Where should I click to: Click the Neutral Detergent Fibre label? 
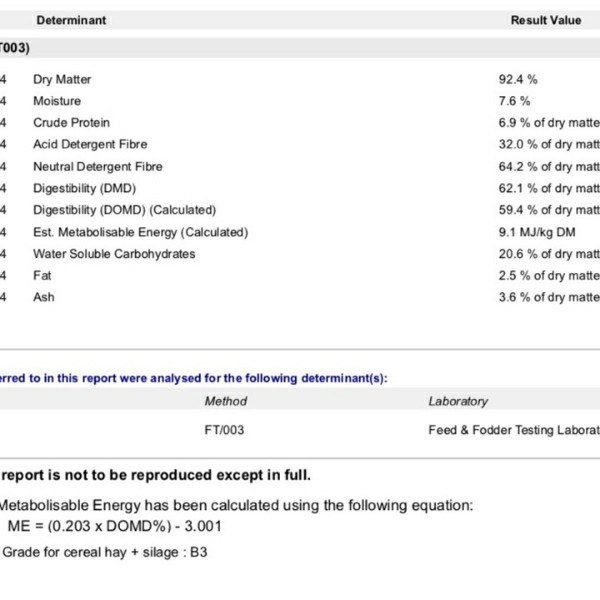97,167
